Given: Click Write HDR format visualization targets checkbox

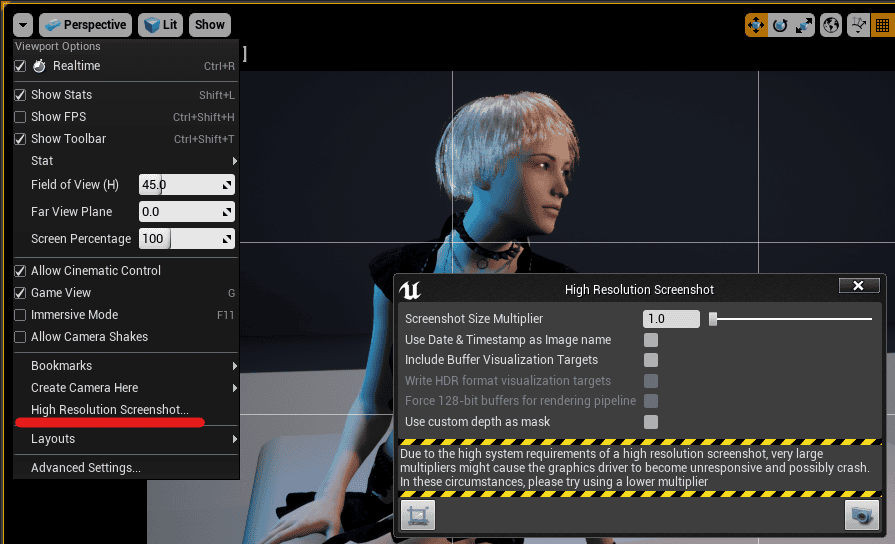Looking at the screenshot, I should click(x=651, y=381).
